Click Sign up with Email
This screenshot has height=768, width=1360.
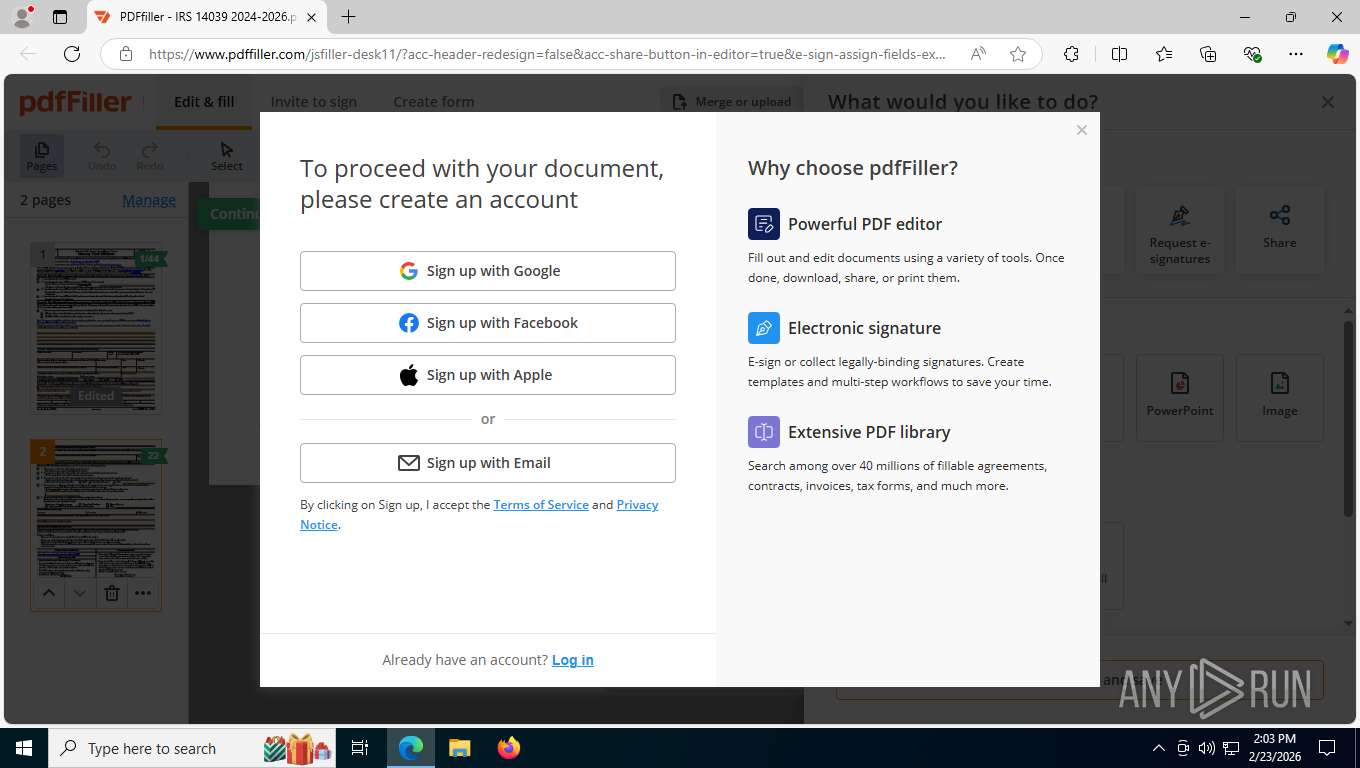pos(488,463)
